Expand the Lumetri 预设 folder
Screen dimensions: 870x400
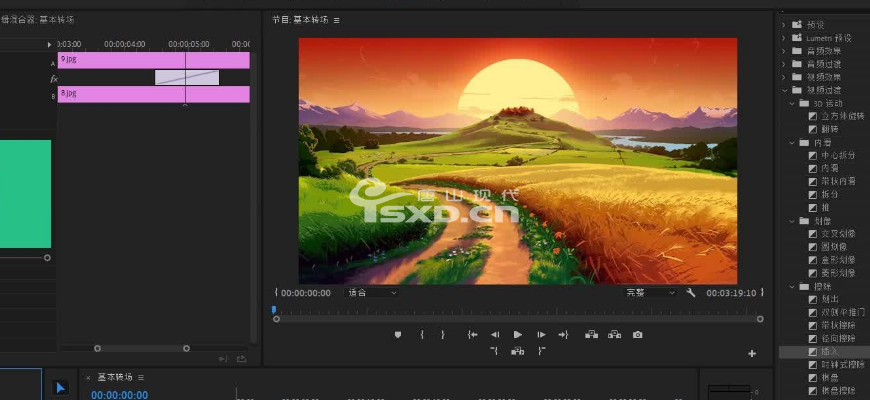[x=784, y=38]
